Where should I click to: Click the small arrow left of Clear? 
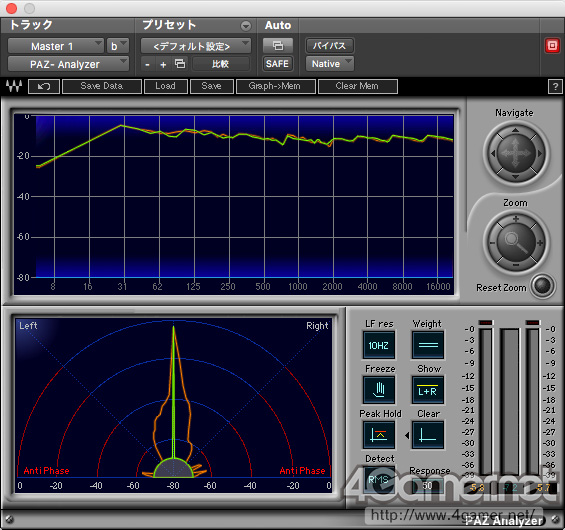pyautogui.click(x=407, y=436)
